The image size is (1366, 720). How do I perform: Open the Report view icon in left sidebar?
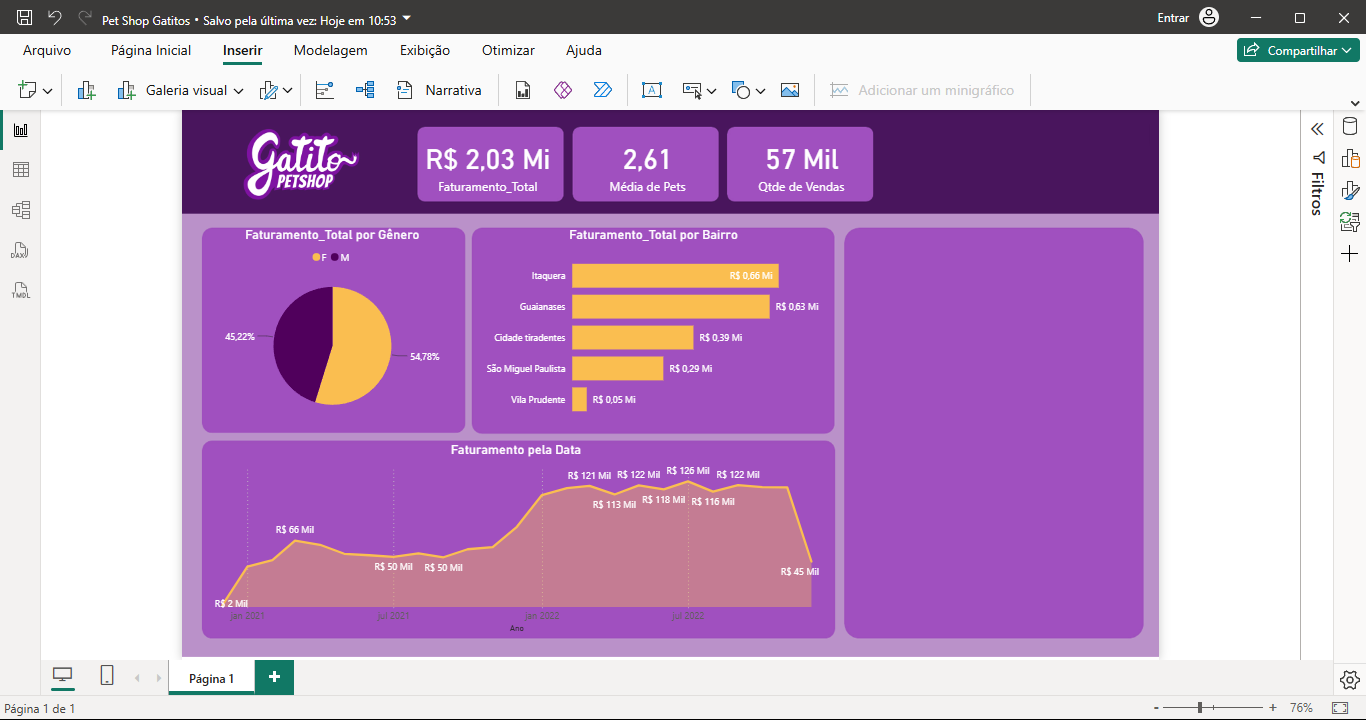coord(20,130)
